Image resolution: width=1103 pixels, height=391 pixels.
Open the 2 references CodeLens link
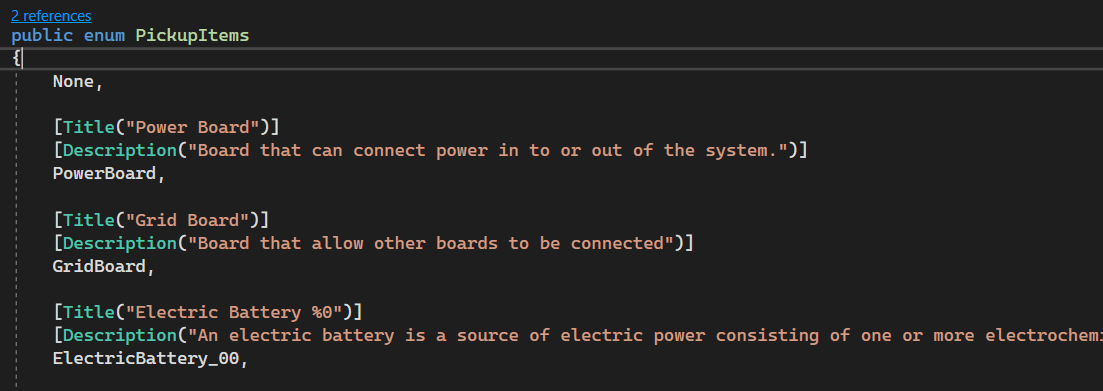pos(51,15)
